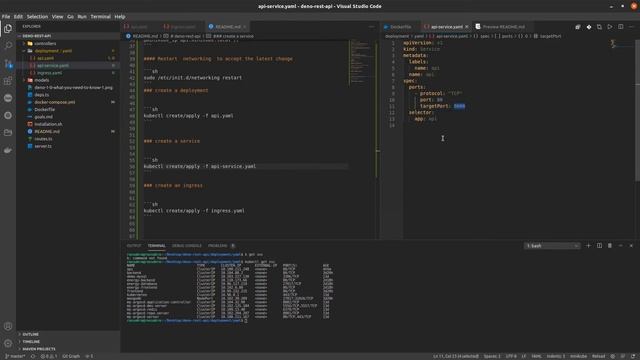Click the Split Editor Right icon
This screenshot has width=640, height=360.
click(x=620, y=27)
